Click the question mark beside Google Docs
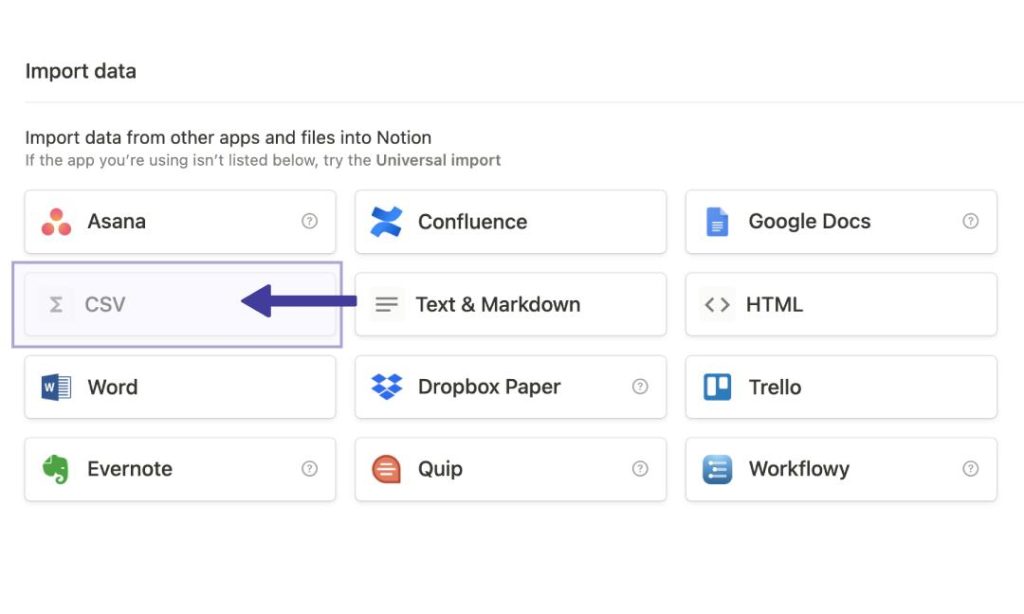This screenshot has height=614, width=1024. (x=970, y=221)
